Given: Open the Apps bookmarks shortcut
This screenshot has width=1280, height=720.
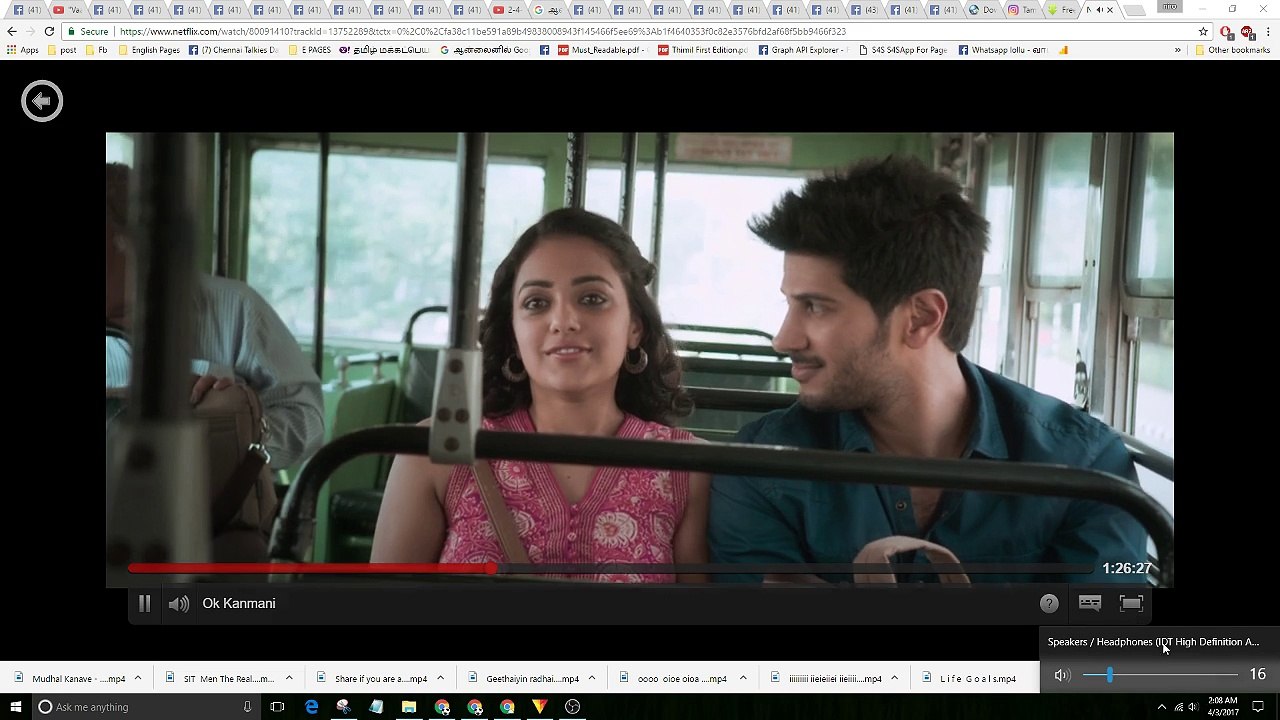Looking at the screenshot, I should click(x=23, y=50).
